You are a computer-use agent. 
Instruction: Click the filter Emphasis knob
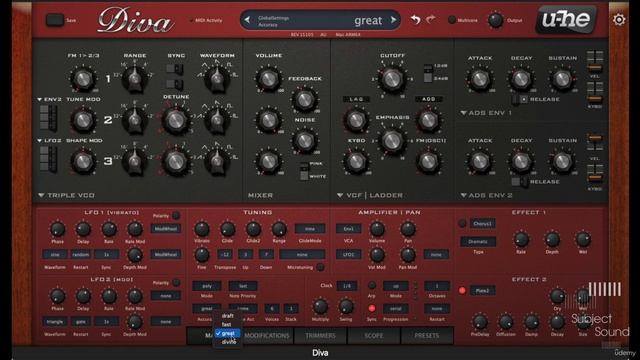coord(392,140)
